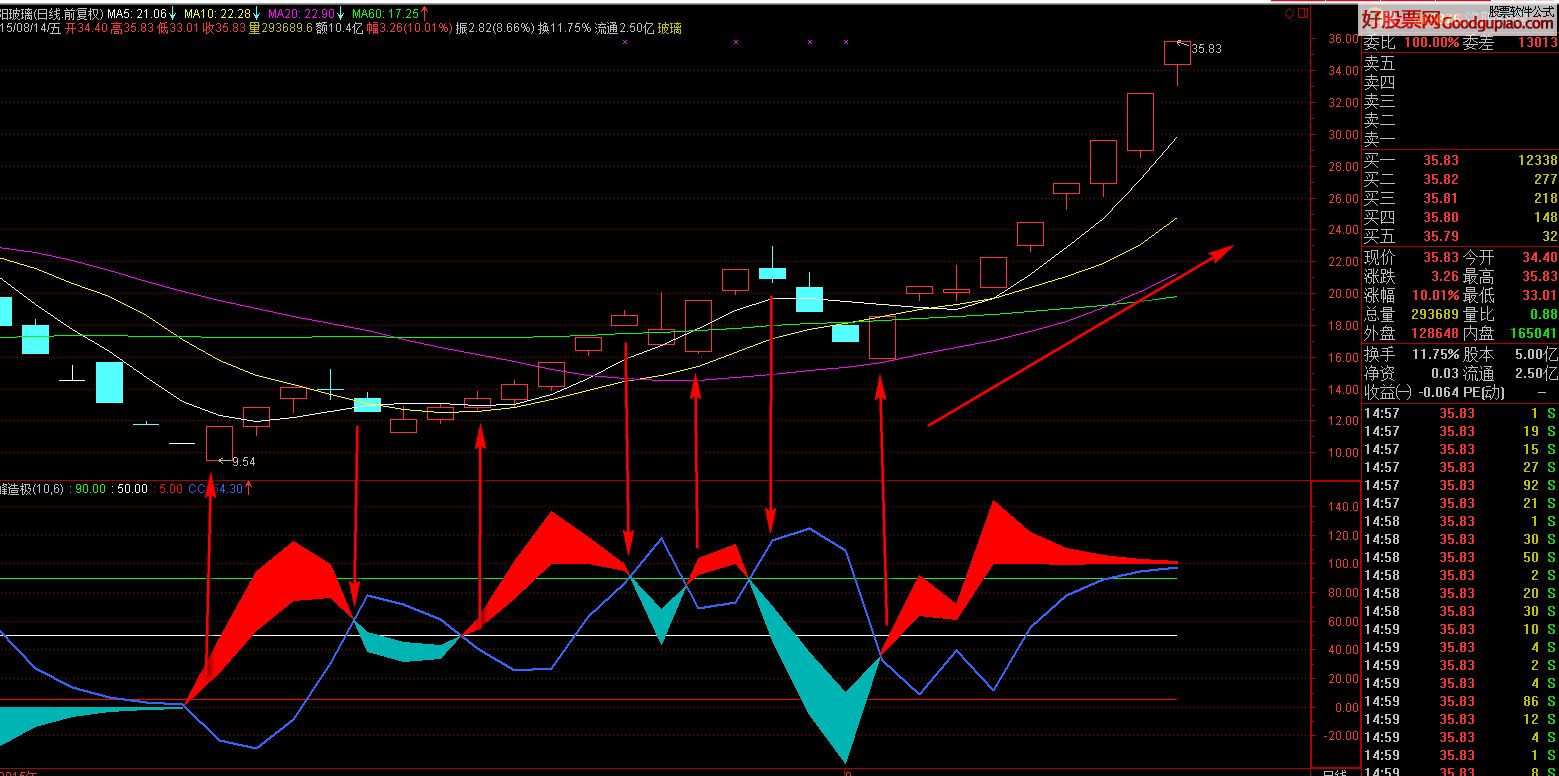This screenshot has width=1559, height=776.
Task: Click the 买二 row with price 35.82
Action: pos(1461,180)
